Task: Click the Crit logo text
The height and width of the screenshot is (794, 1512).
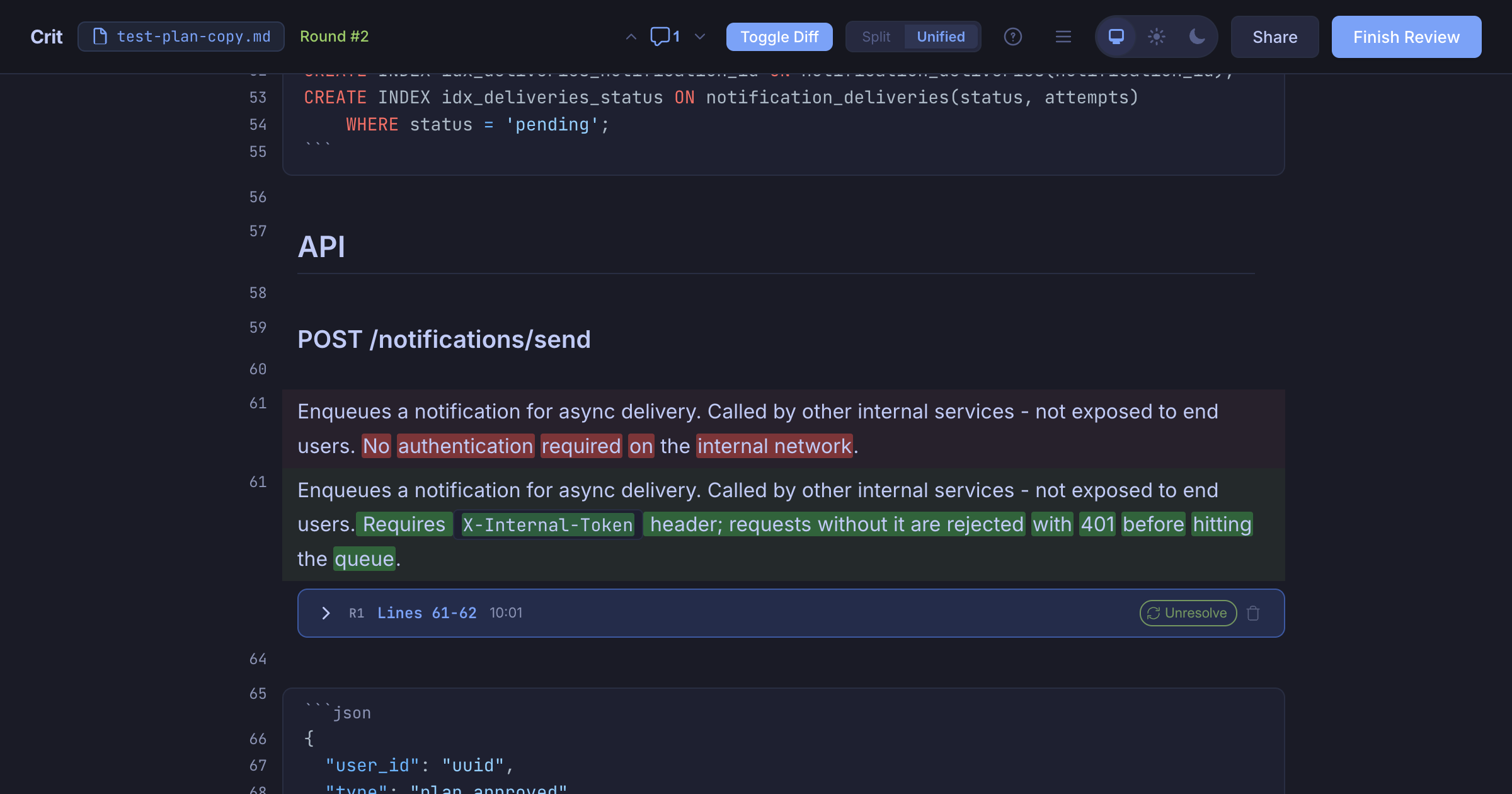Action: coord(47,37)
